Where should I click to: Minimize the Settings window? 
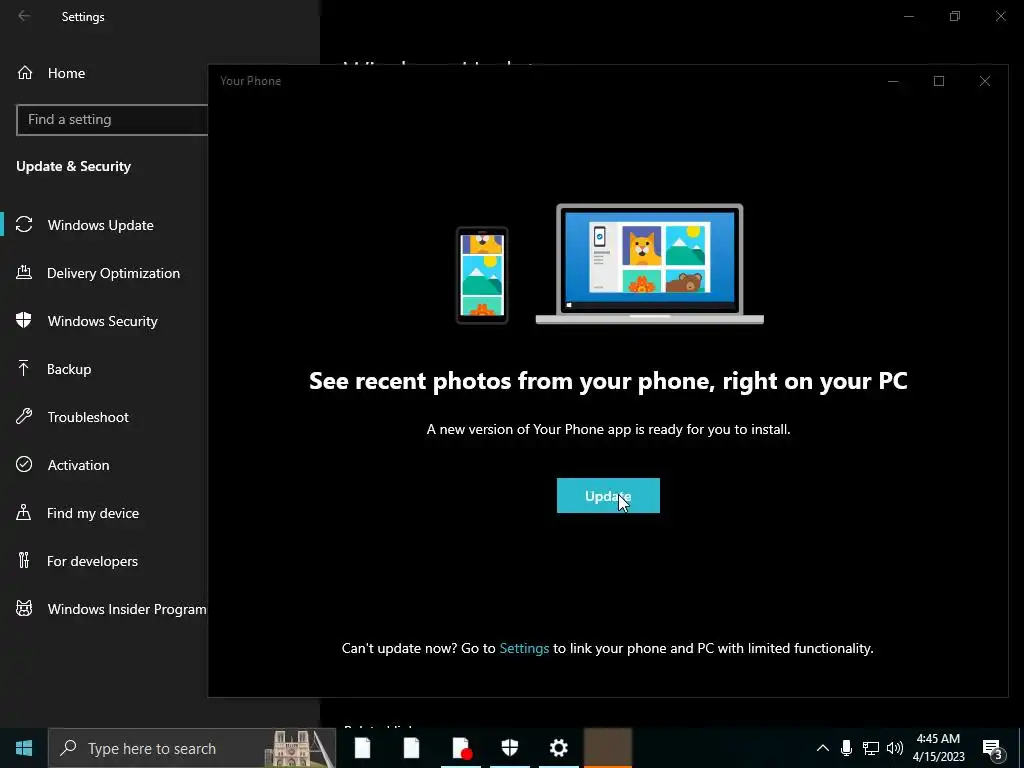pos(908,16)
